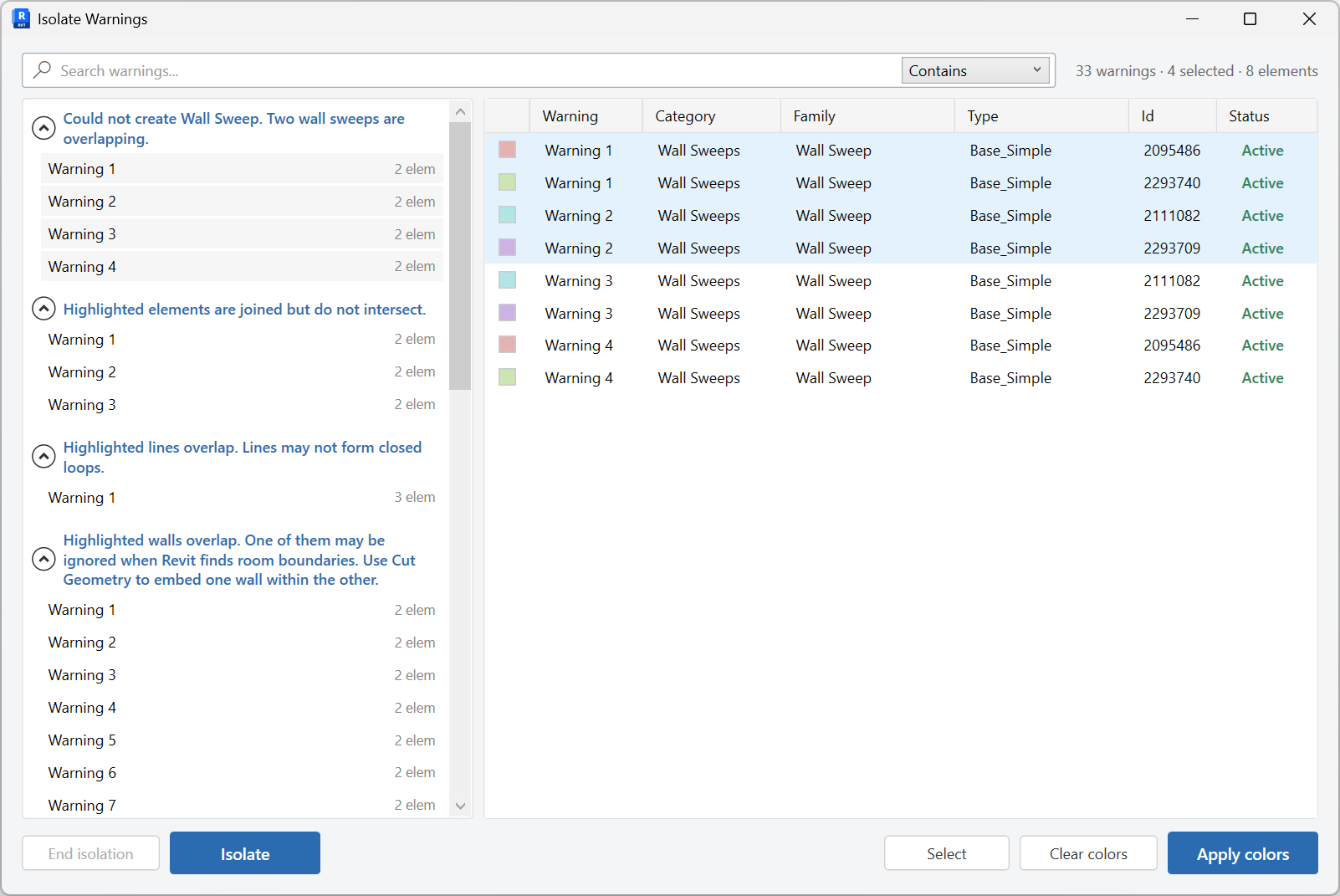Click Id 2111082 in the Warning 3 row
Image resolution: width=1340 pixels, height=896 pixels.
1172,281
